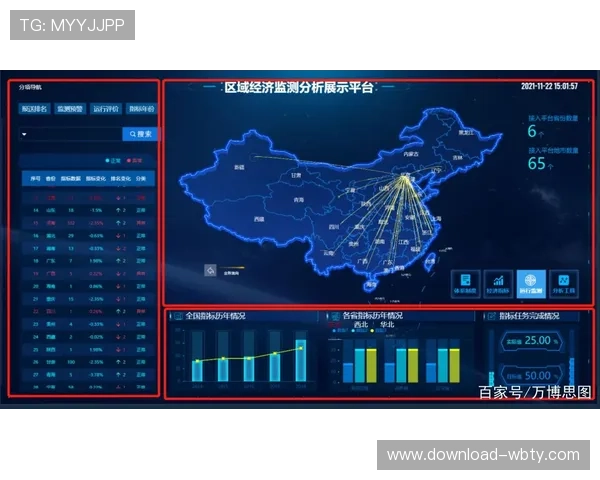Select the red region tab before 西北
Screen dimensions: 600x480
tap(335, 325)
